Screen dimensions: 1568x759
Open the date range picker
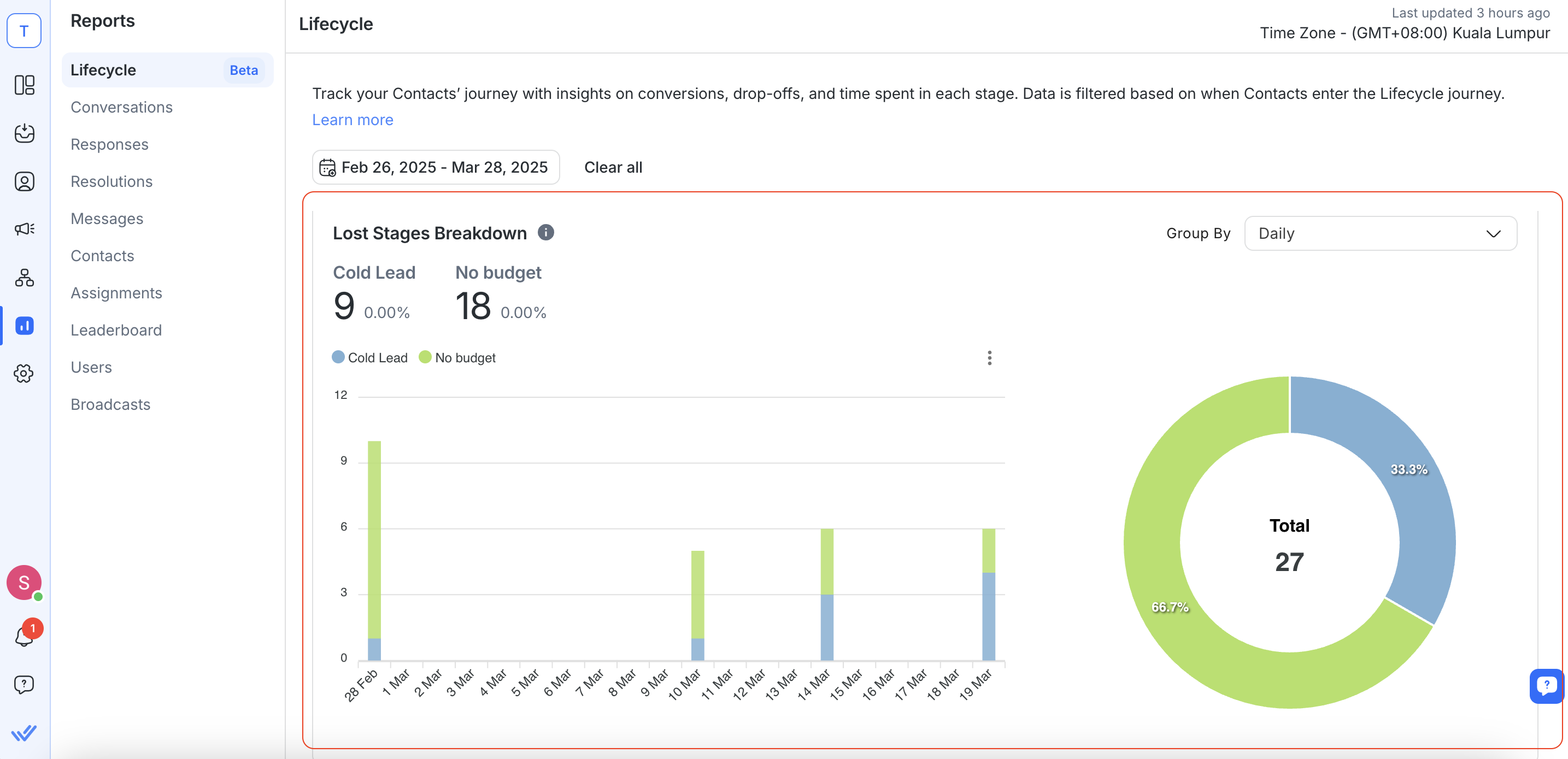pyautogui.click(x=436, y=167)
